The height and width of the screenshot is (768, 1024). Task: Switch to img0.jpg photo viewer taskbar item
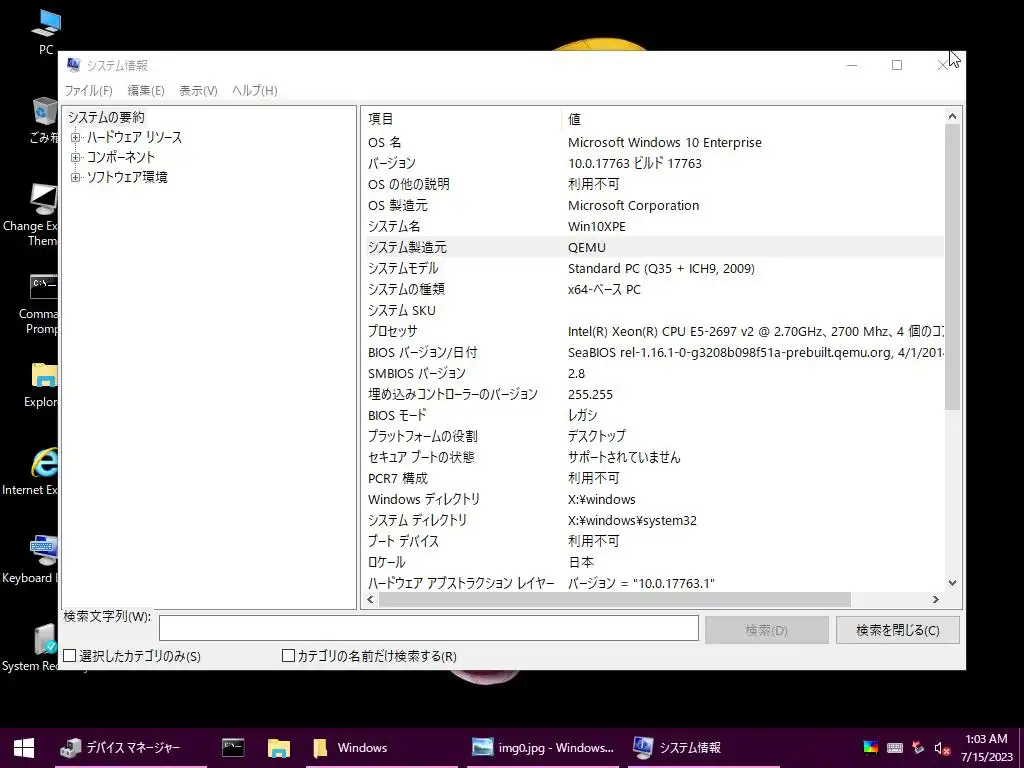pos(544,748)
